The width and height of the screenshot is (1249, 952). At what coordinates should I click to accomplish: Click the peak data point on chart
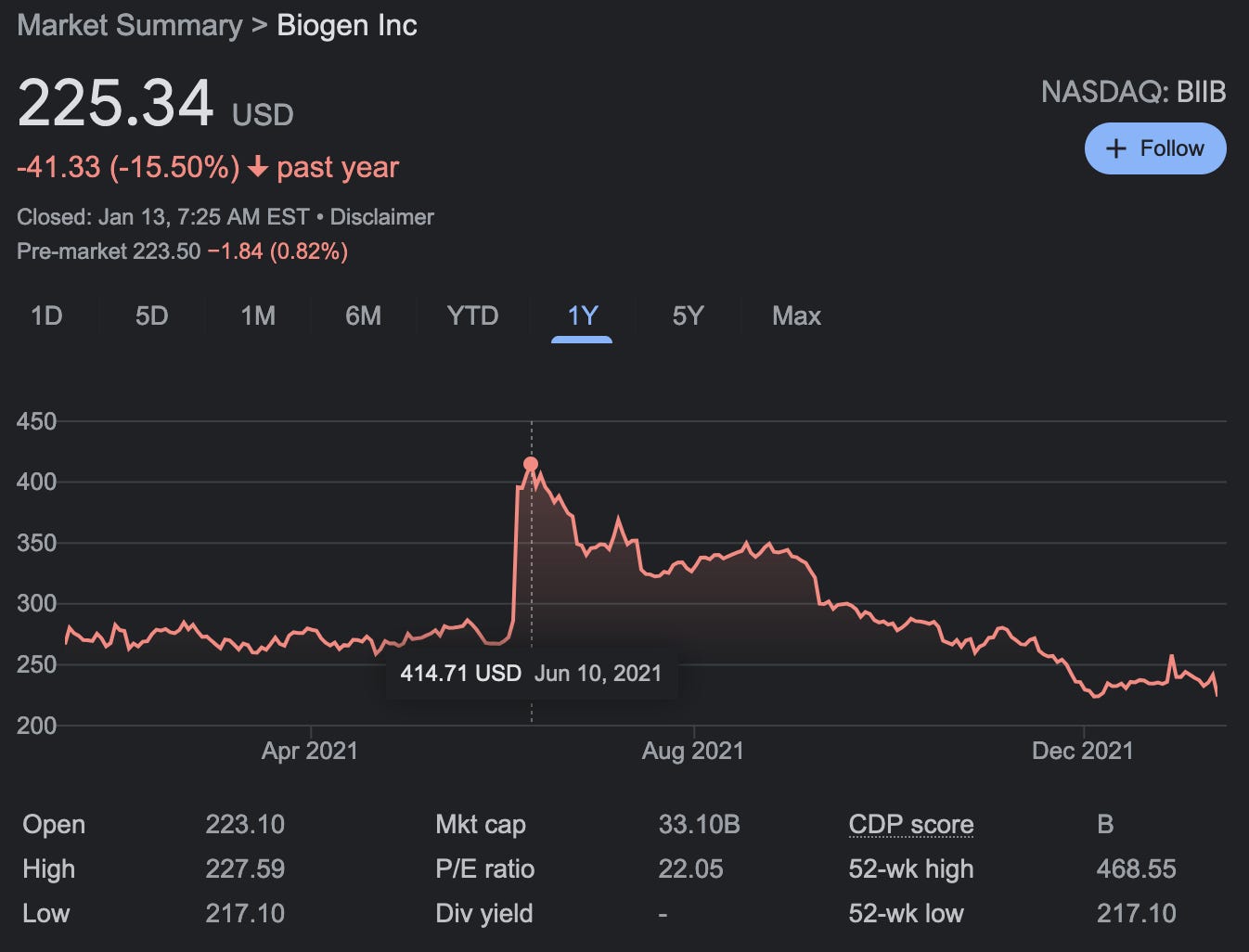(531, 464)
